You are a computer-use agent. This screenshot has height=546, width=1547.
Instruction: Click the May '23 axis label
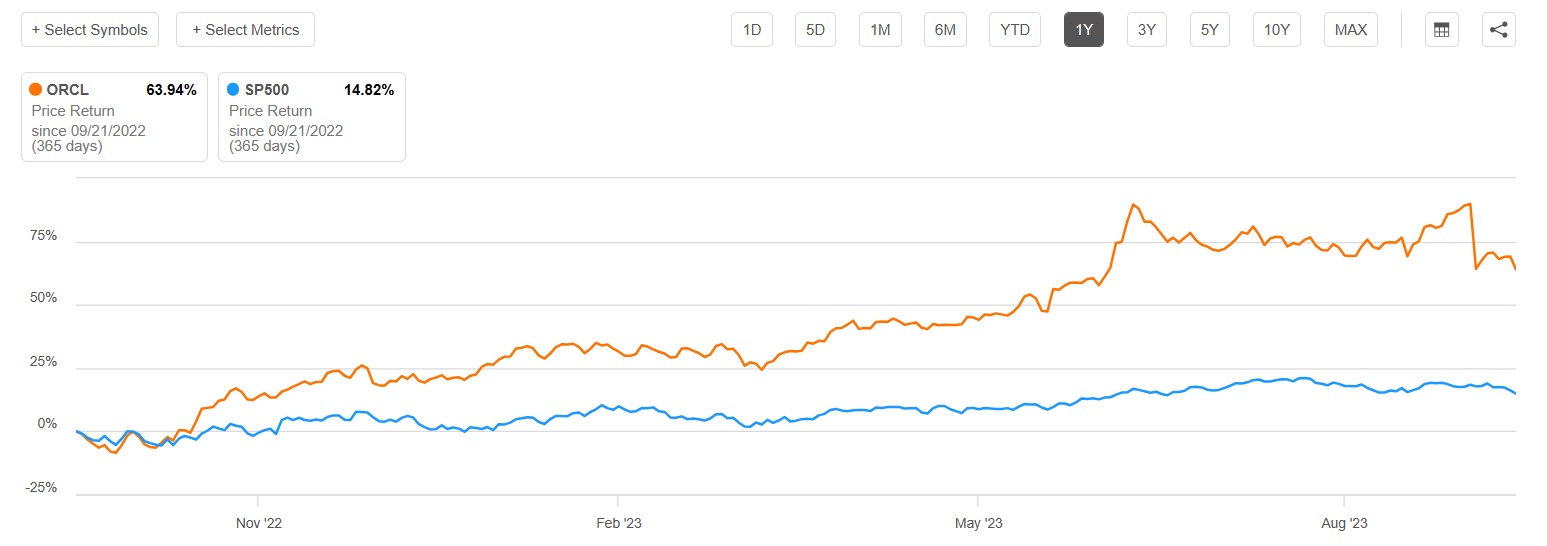pyautogui.click(x=978, y=523)
